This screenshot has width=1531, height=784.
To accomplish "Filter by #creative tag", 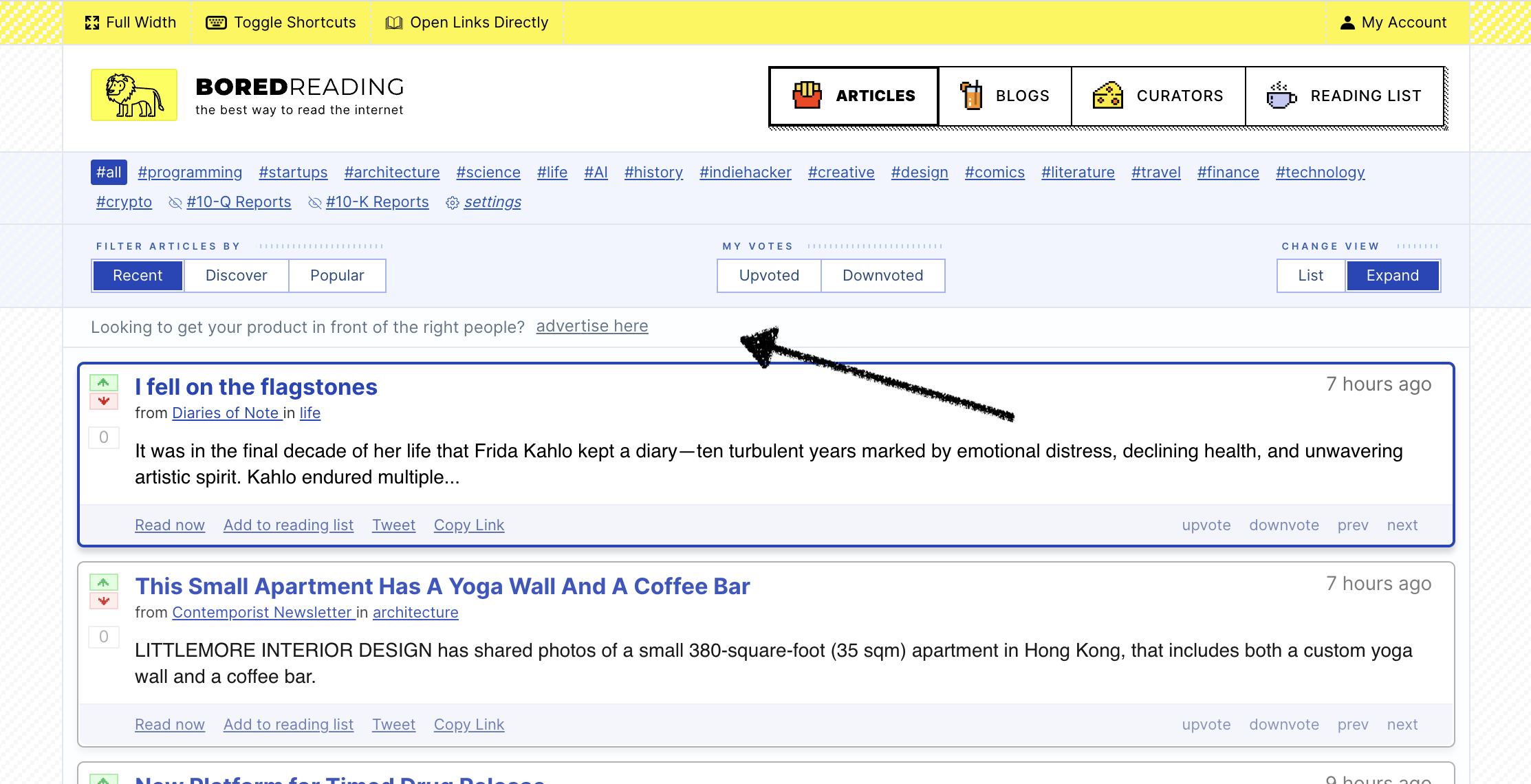I will (x=841, y=173).
